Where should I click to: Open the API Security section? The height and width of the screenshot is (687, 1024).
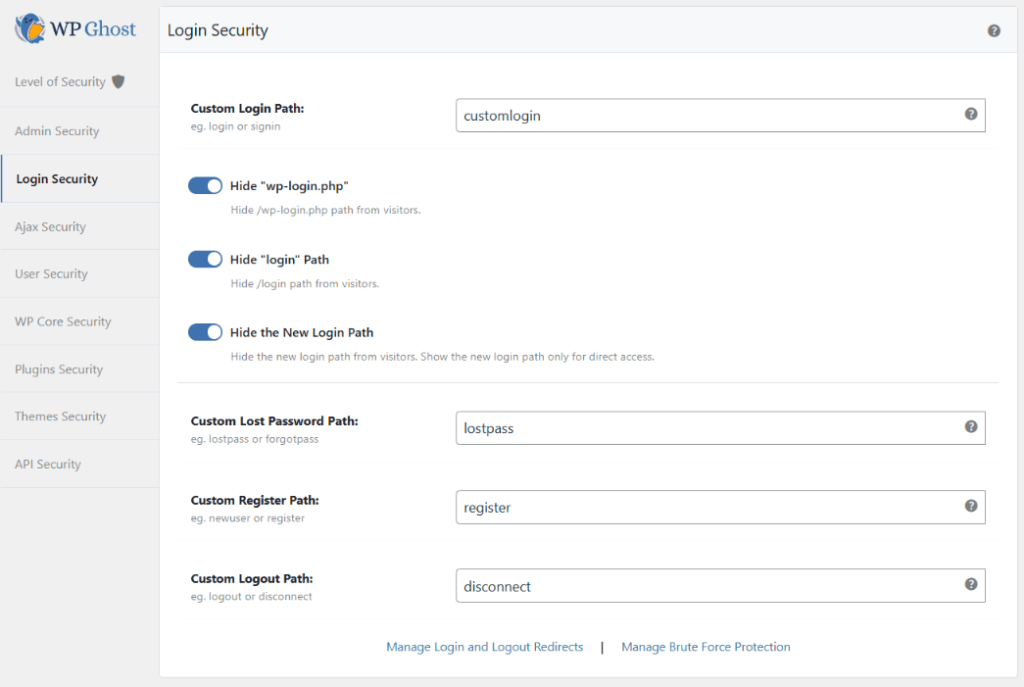tap(47, 463)
